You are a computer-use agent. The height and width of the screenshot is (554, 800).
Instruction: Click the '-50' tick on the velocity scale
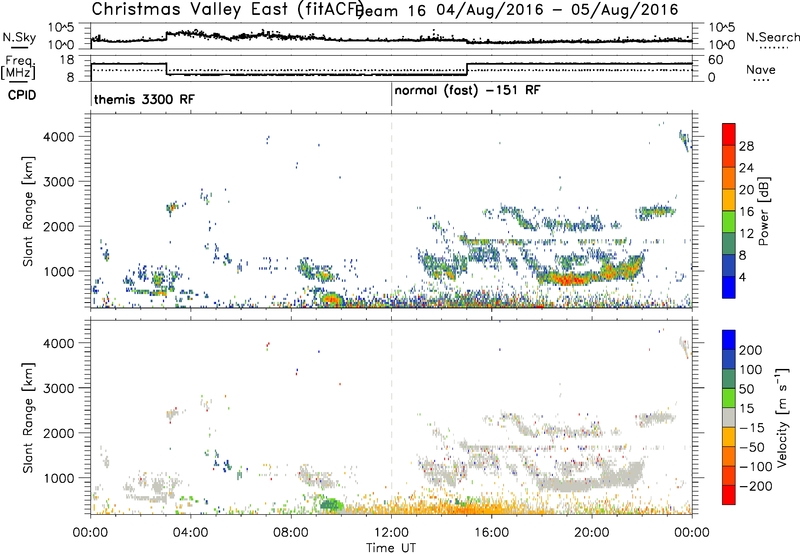pyautogui.click(x=752, y=447)
